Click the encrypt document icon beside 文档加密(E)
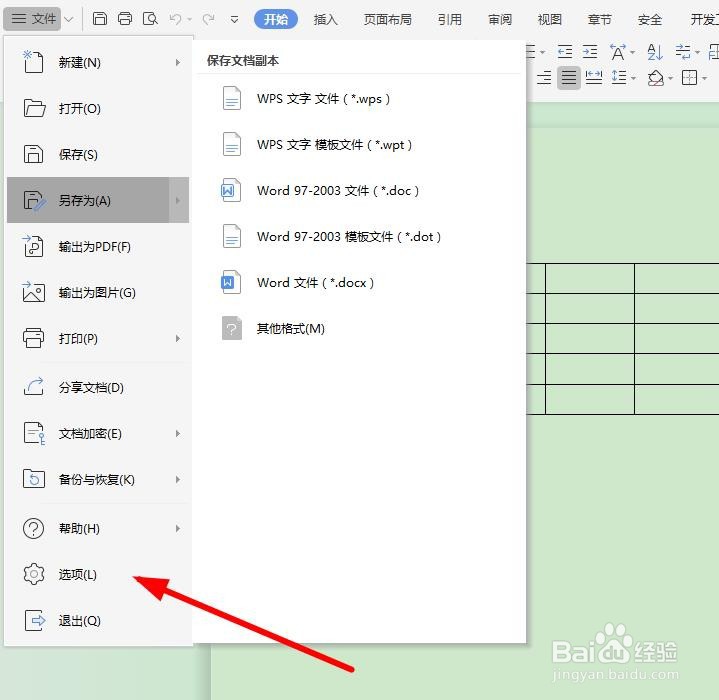 [34, 433]
